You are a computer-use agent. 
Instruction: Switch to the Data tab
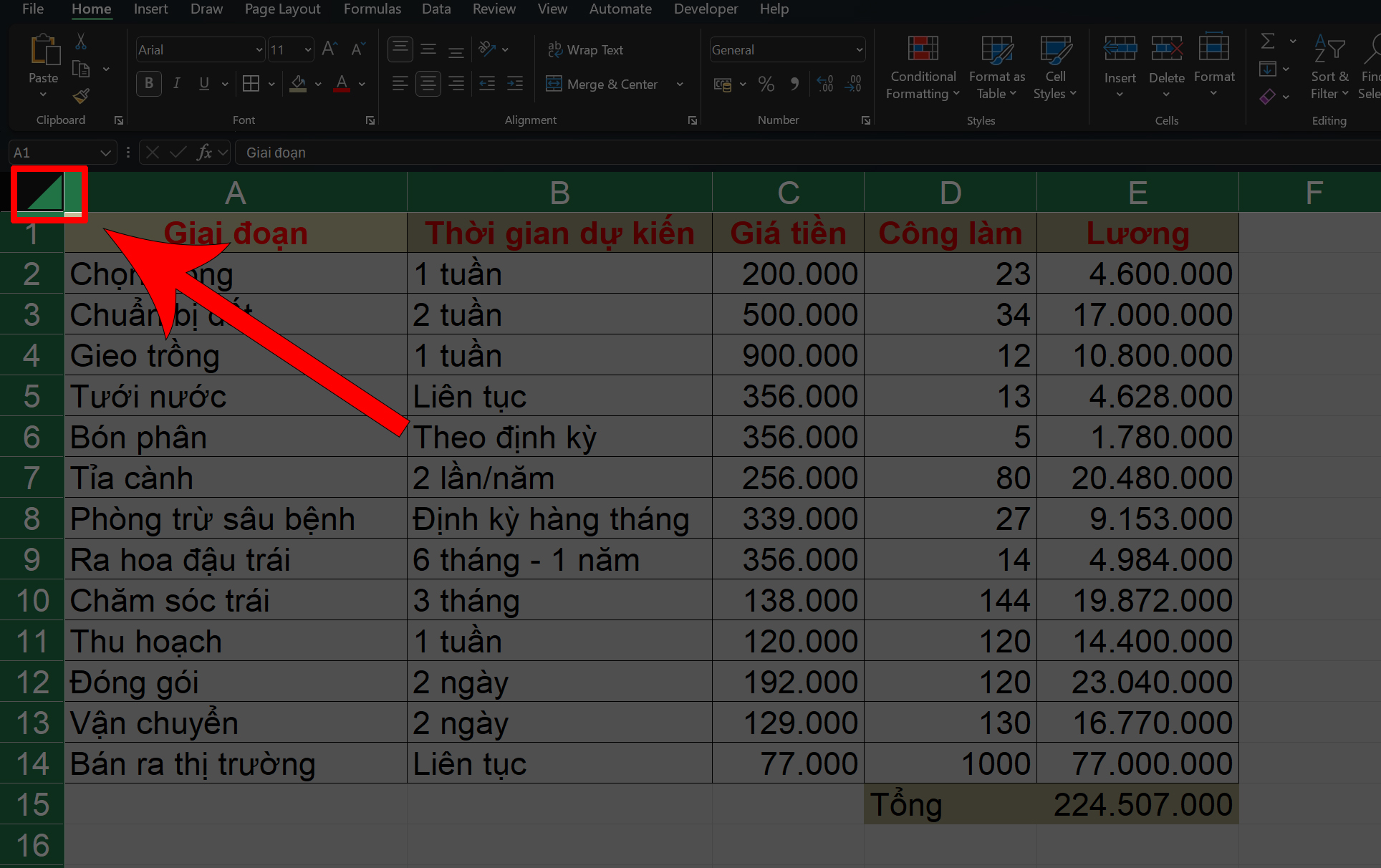pyautogui.click(x=436, y=9)
